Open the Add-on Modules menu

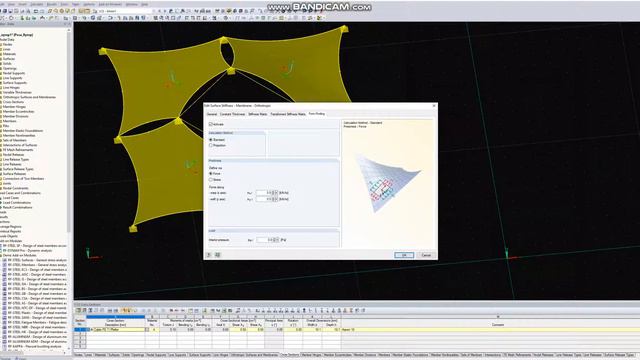[x=110, y=4]
